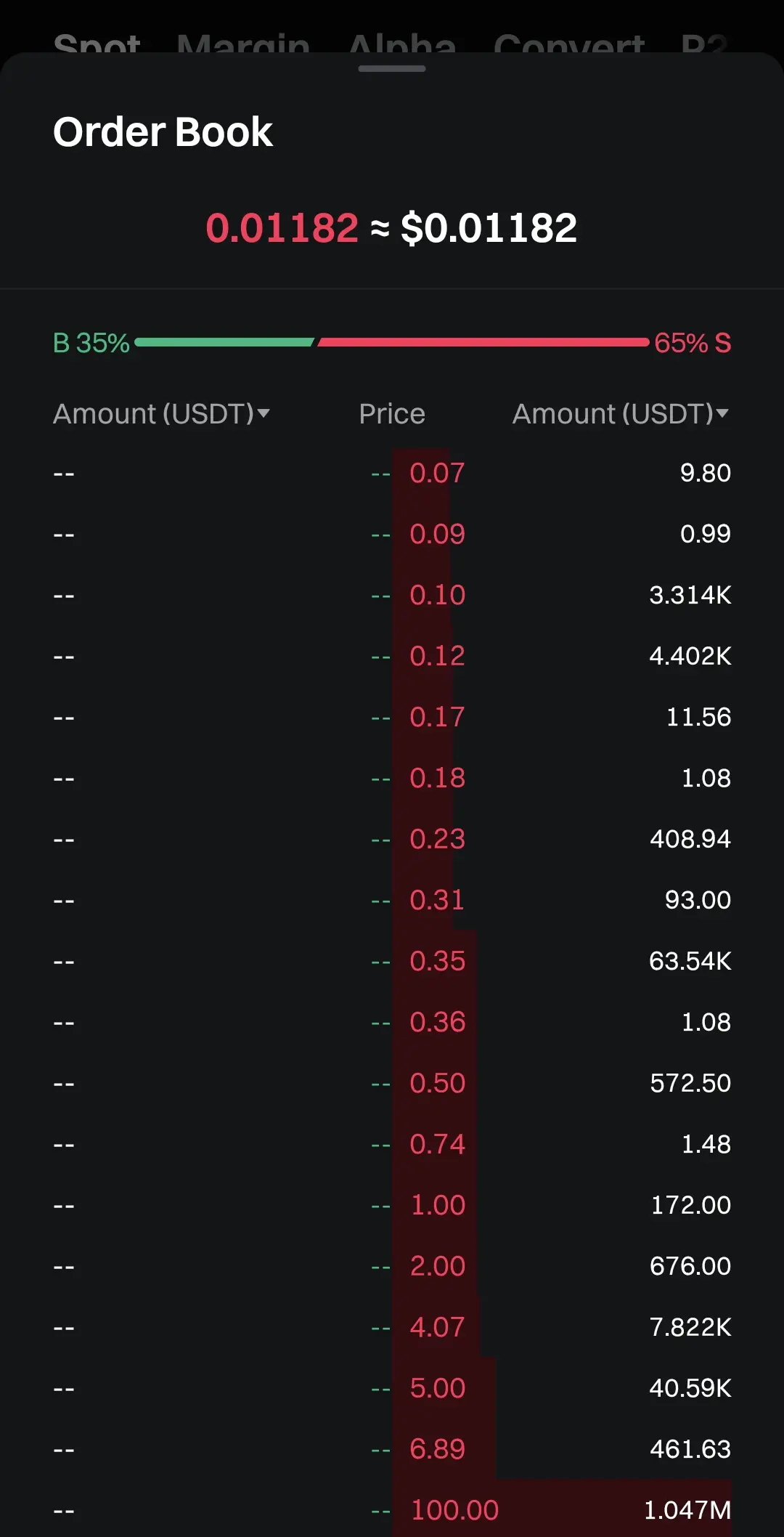This screenshot has height=1537, width=784.
Task: Tap the 1.047M amount entry
Action: [x=687, y=1511]
